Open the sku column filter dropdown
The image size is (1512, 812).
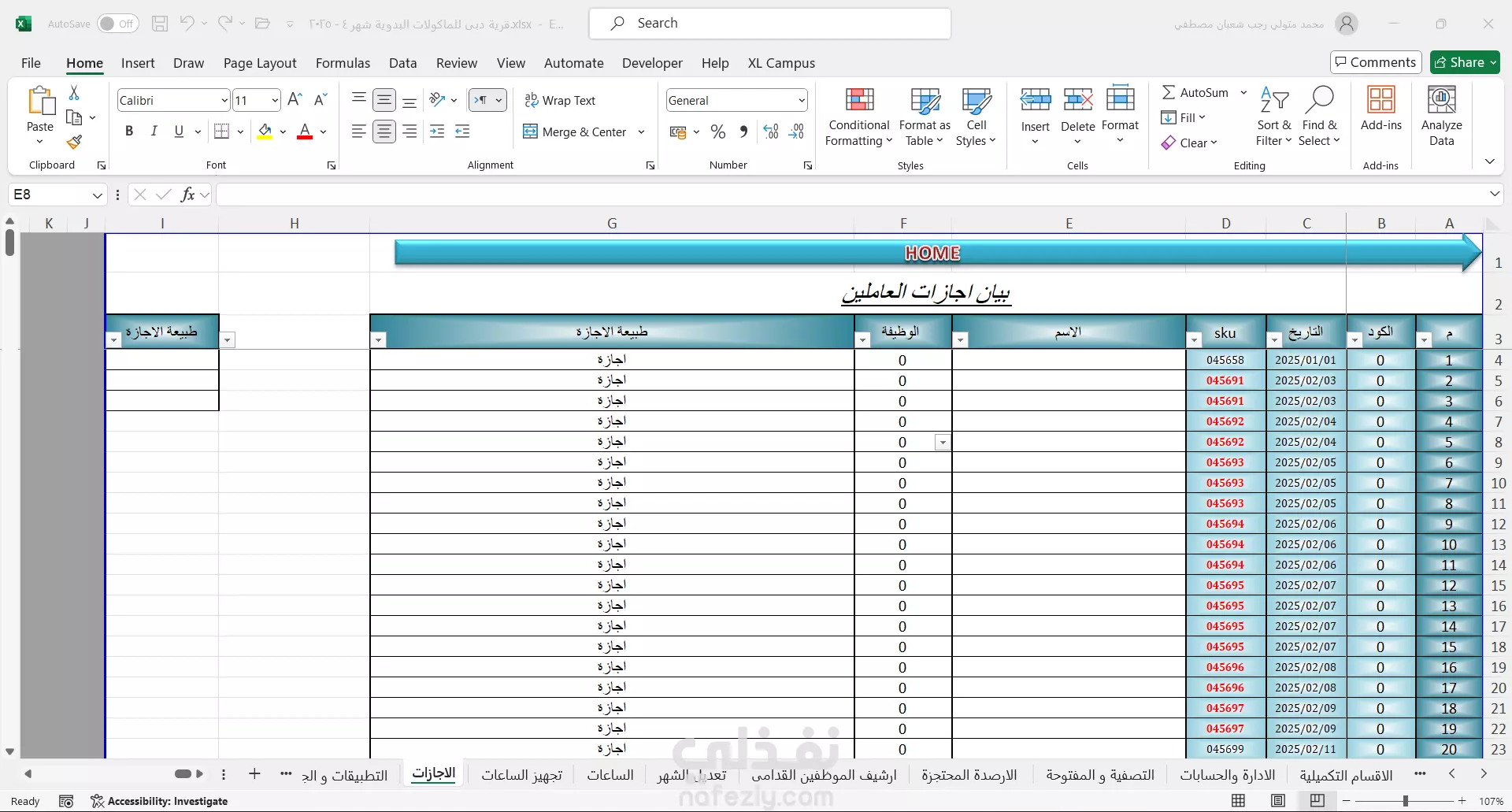pyautogui.click(x=1195, y=340)
